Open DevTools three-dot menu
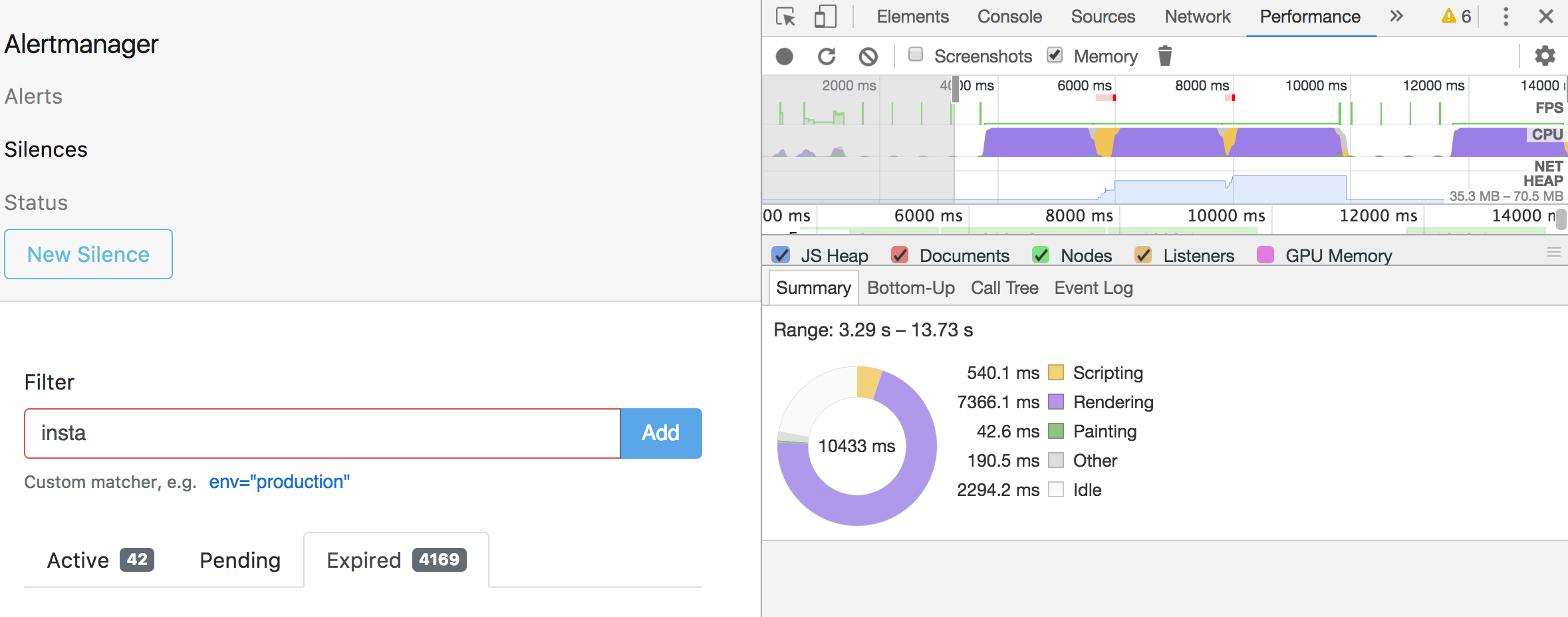Image resolution: width=1568 pixels, height=617 pixels. click(x=1505, y=17)
